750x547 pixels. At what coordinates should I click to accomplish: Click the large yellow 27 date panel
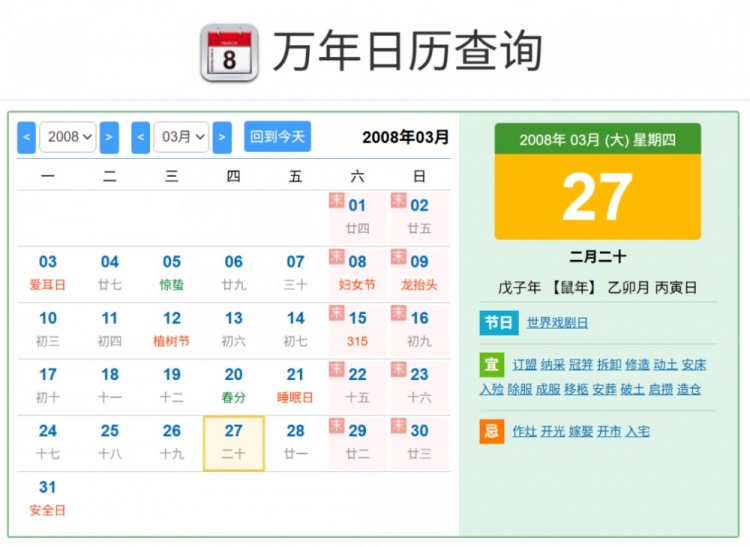(x=597, y=197)
